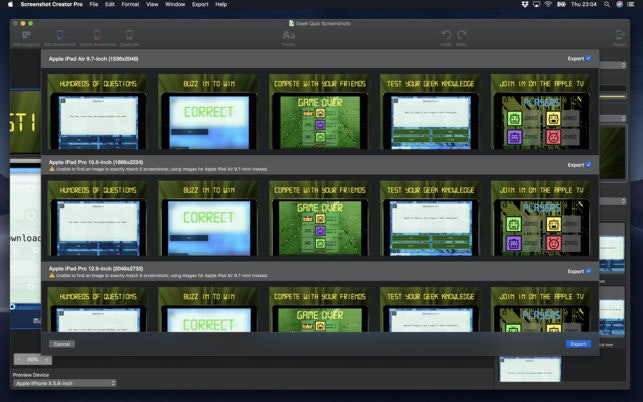Open the Screenshot Creator Pro app menu
This screenshot has height=402, width=643.
click(52, 4)
